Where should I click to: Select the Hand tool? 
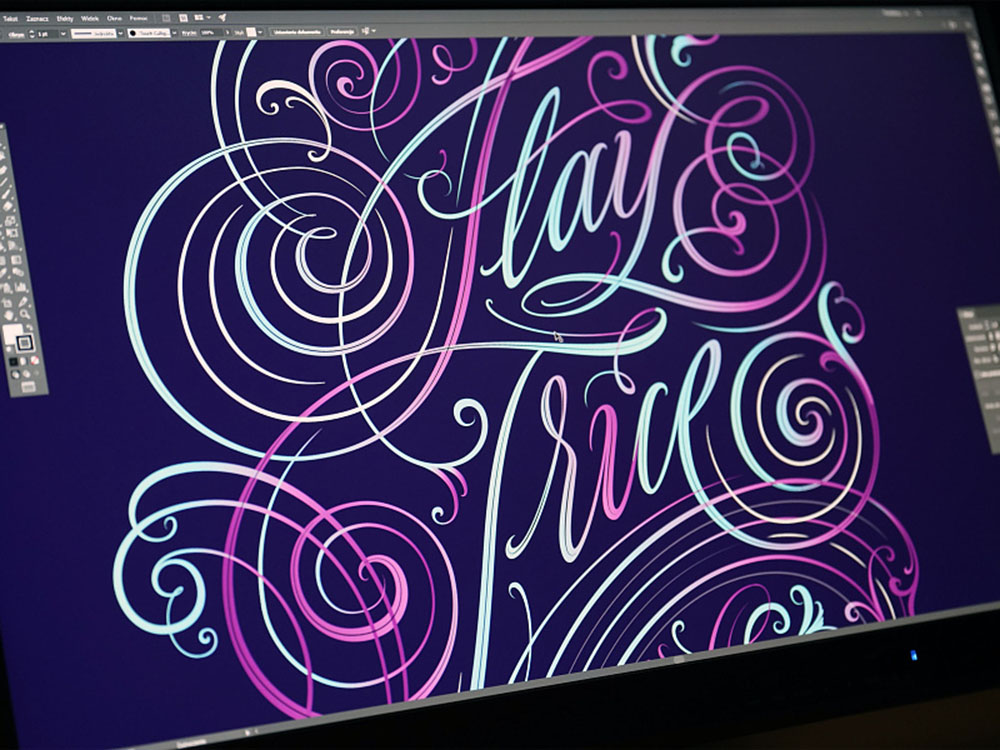(x=9, y=315)
